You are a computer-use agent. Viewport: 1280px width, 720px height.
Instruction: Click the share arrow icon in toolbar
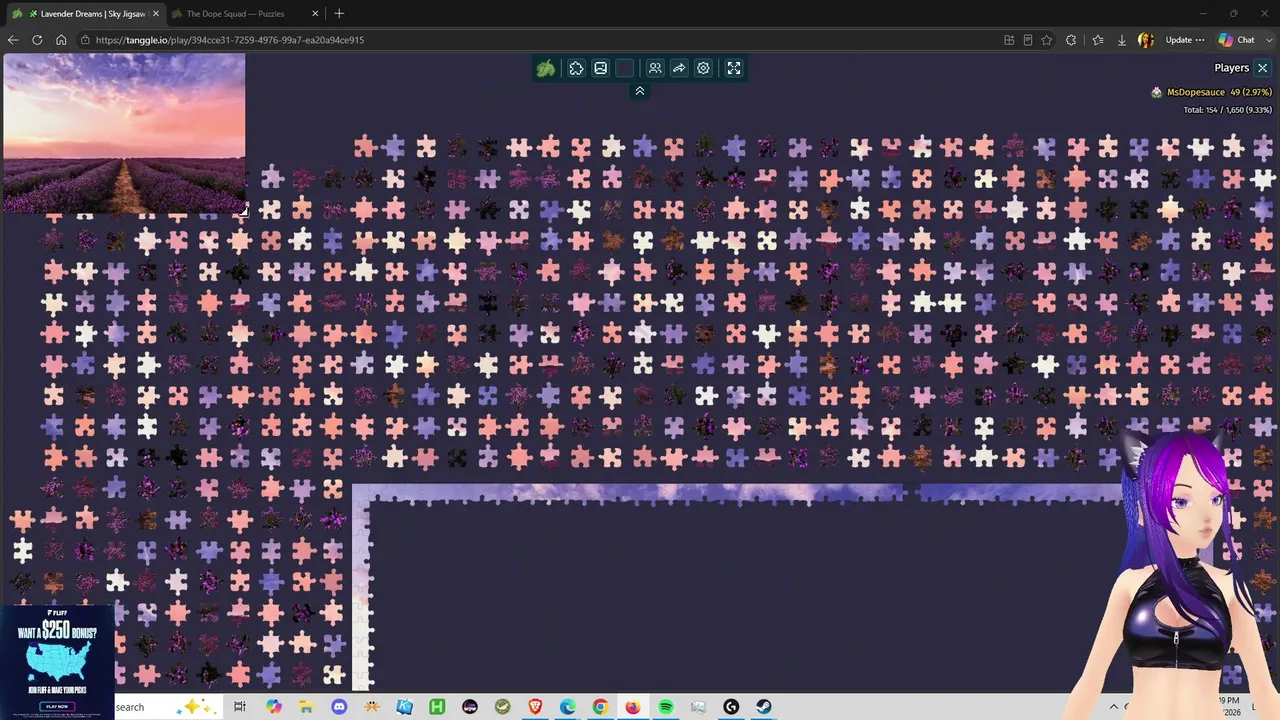pos(679,68)
